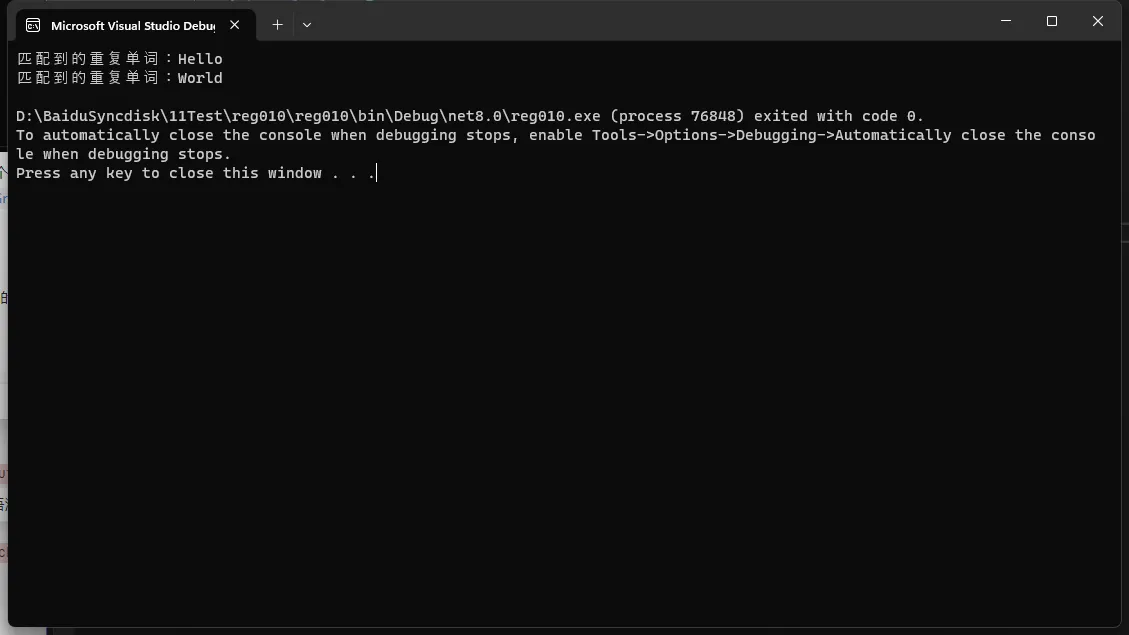This screenshot has height=635, width=1129.
Task: Click the word World in the output
Action: (x=200, y=78)
